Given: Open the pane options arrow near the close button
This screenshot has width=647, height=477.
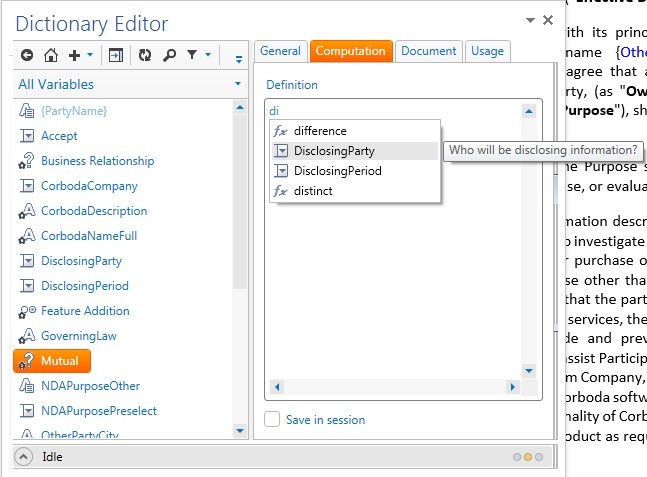Looking at the screenshot, I should point(529,21).
